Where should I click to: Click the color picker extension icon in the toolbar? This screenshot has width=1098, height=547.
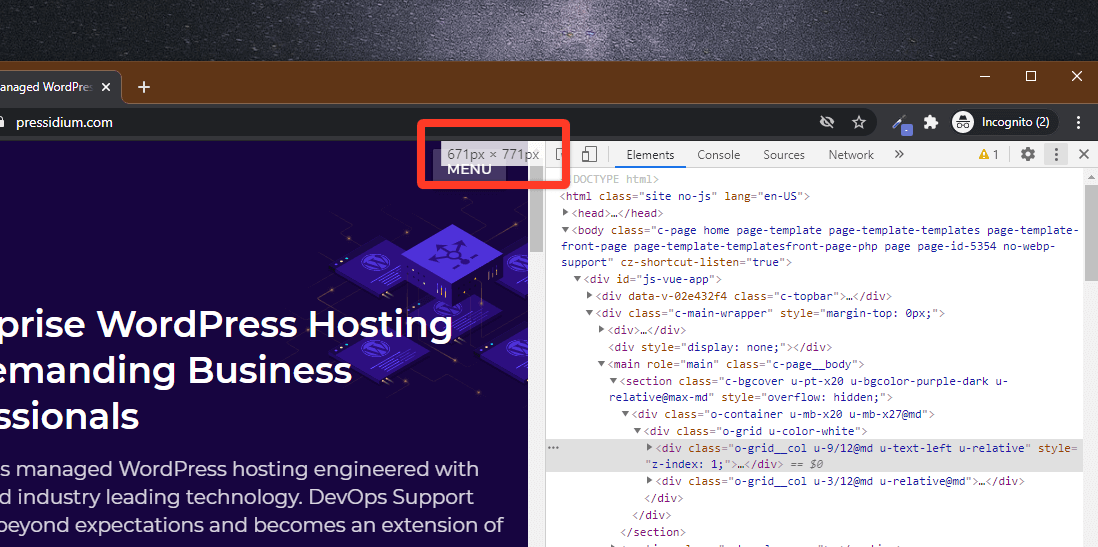tap(901, 123)
